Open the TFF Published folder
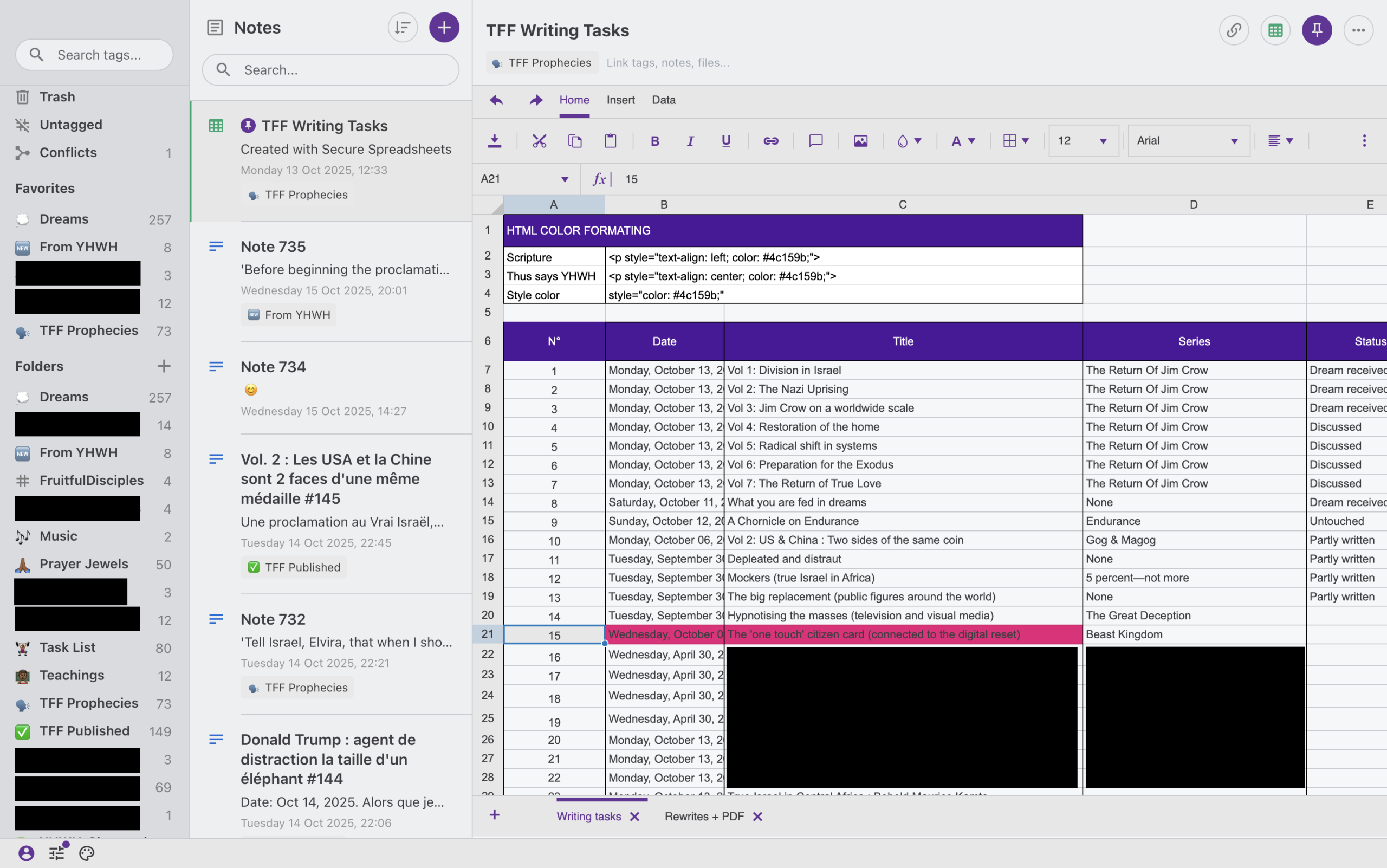The height and width of the screenshot is (868, 1387). [85, 731]
